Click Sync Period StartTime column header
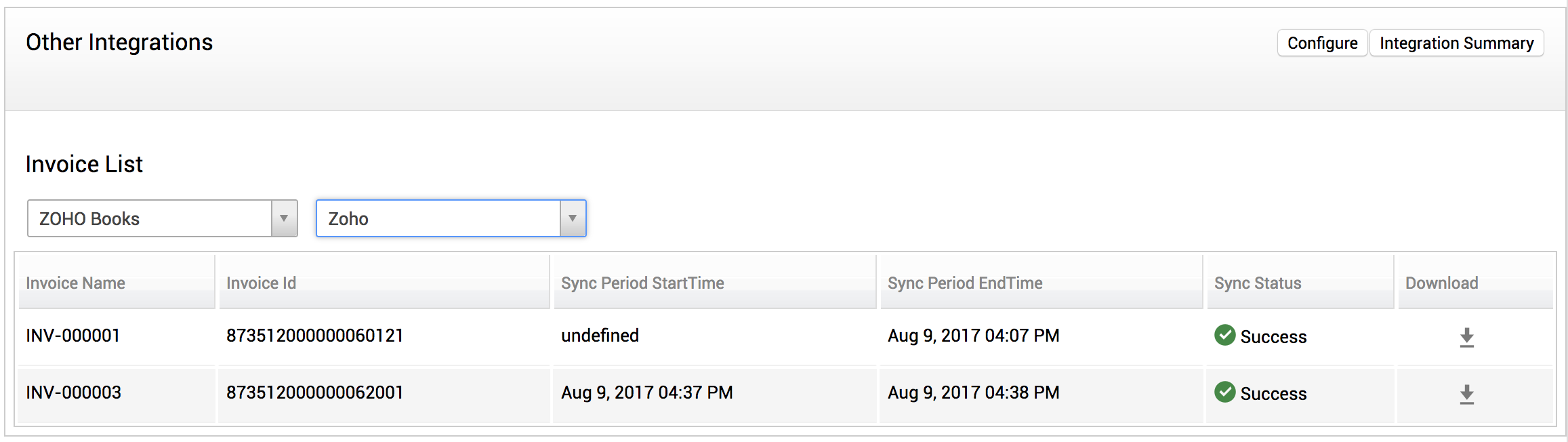 pos(642,283)
